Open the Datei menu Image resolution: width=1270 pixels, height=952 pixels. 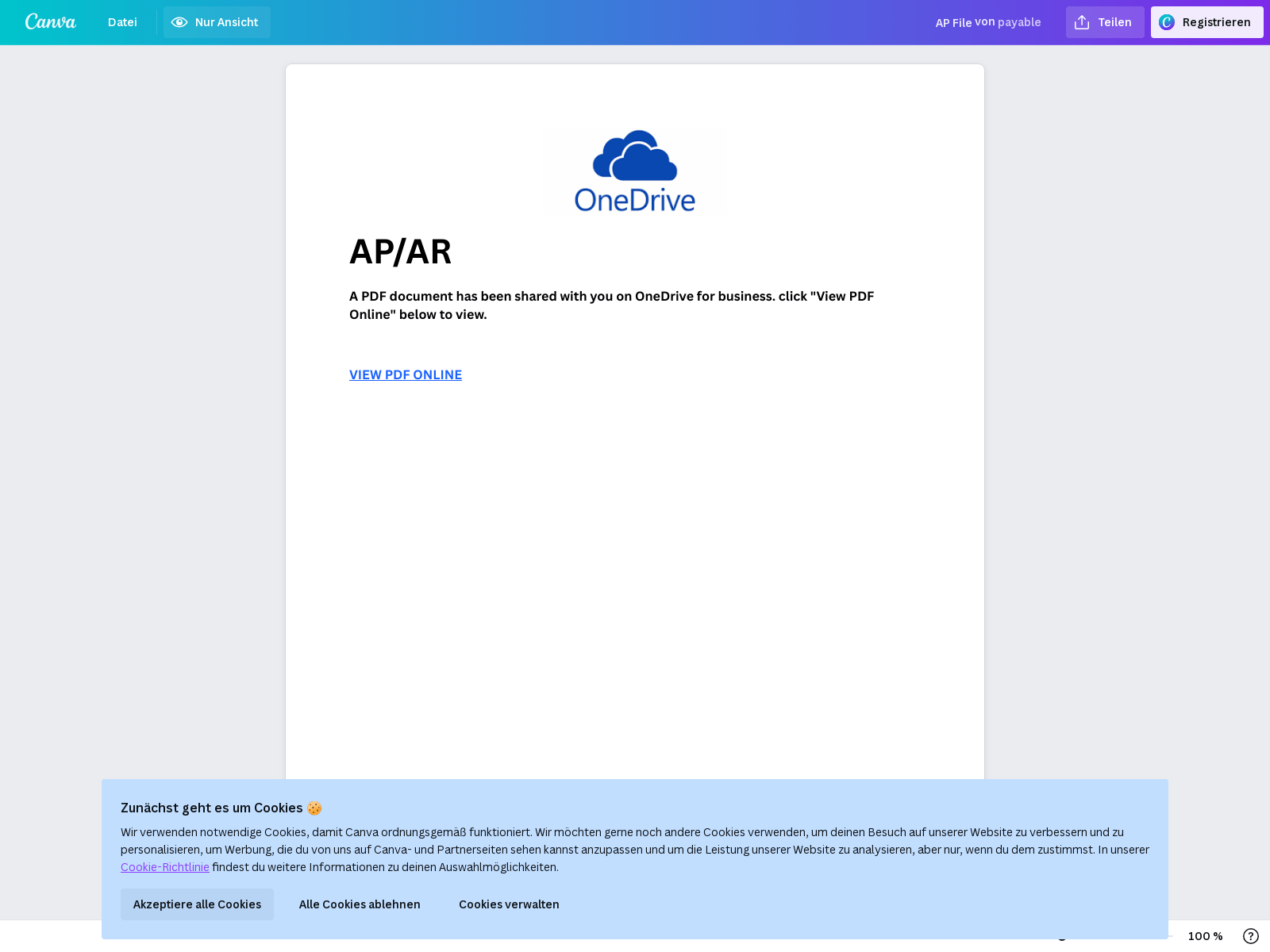click(122, 22)
